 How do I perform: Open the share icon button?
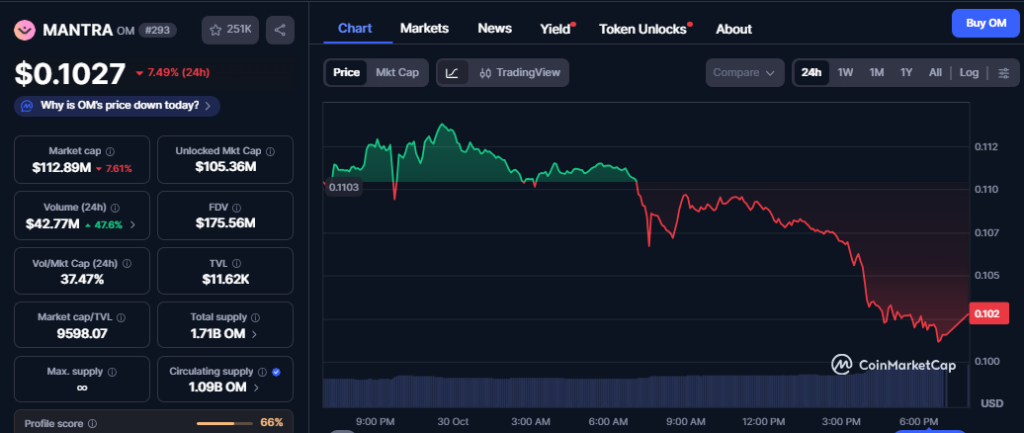tap(280, 30)
